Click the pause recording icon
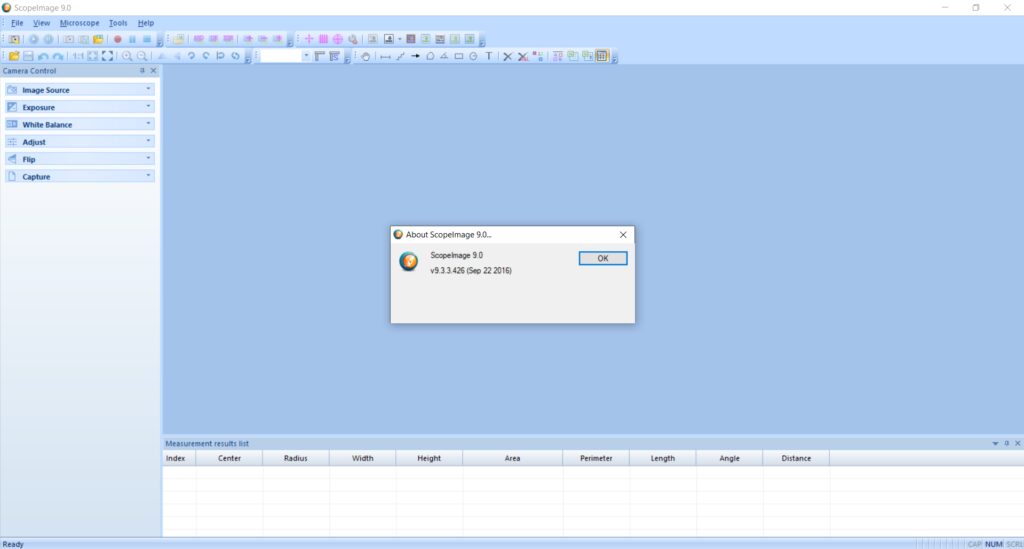 click(x=132, y=39)
